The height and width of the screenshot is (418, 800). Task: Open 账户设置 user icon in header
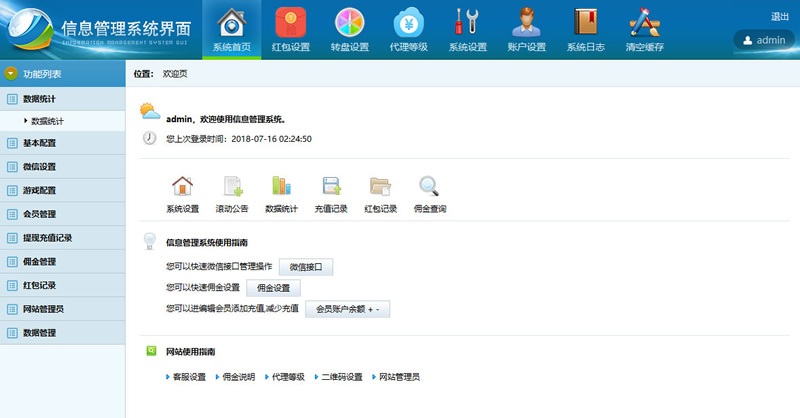(526, 22)
